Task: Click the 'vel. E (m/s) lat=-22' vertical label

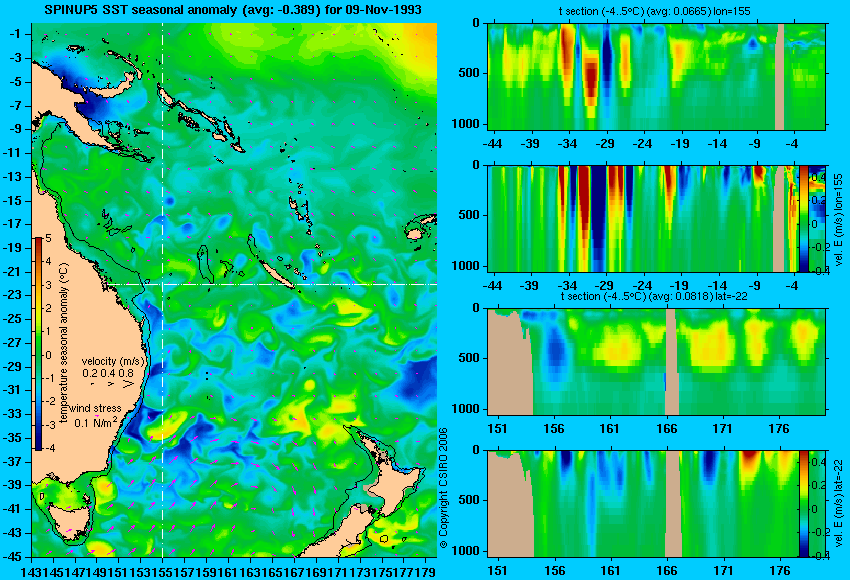Action: [x=839, y=504]
